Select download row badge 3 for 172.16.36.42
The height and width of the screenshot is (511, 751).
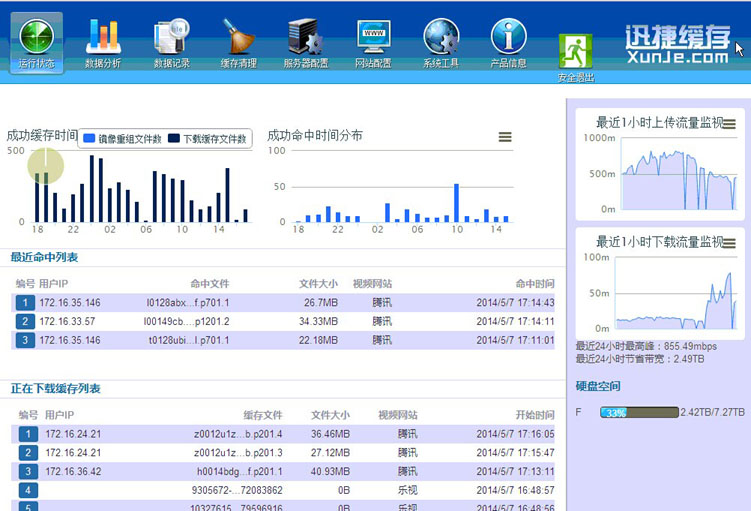[x=28, y=471]
